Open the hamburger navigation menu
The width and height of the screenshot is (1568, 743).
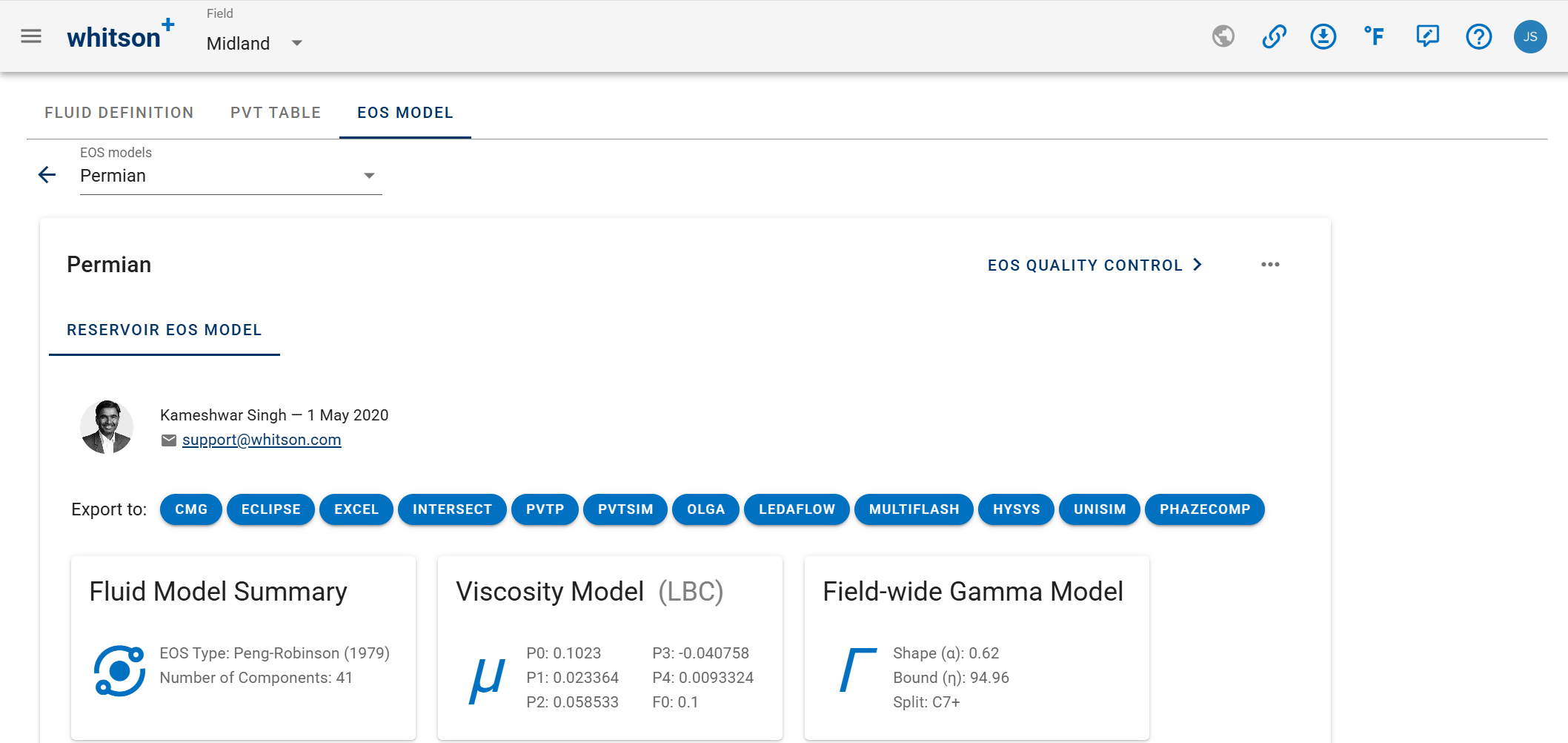[31, 36]
